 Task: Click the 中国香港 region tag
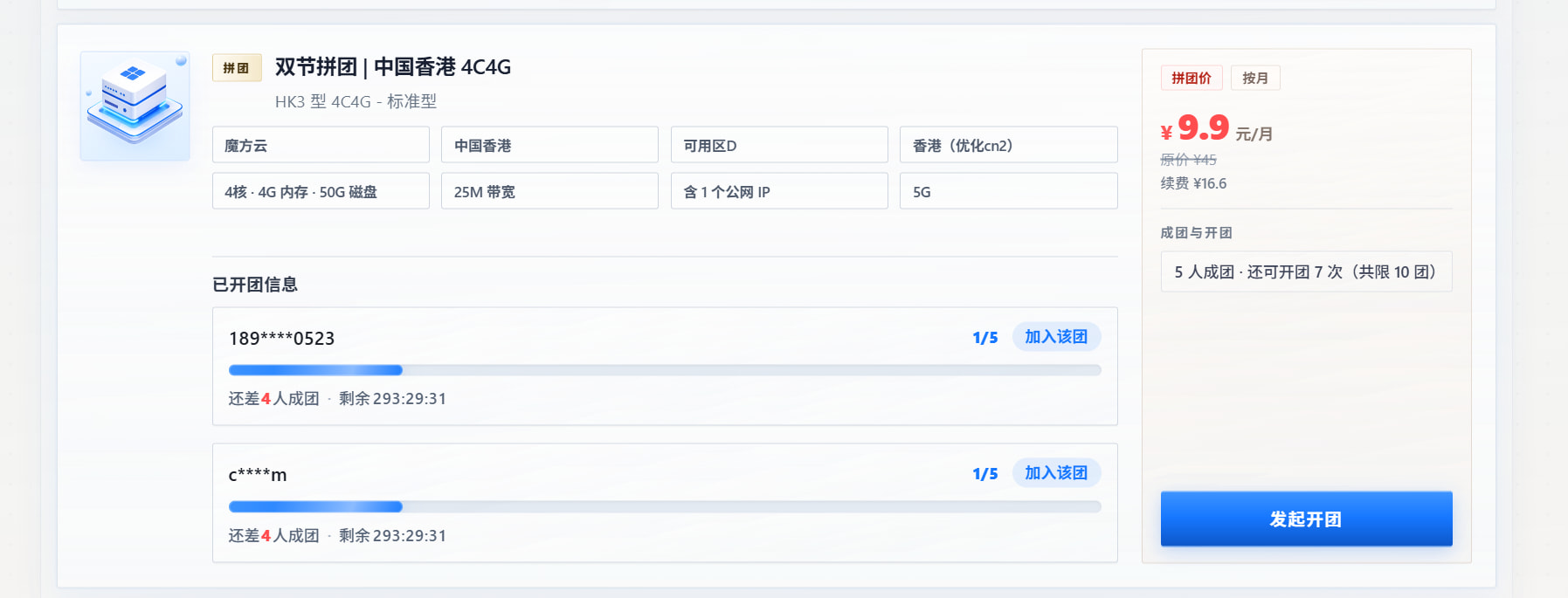(549, 145)
